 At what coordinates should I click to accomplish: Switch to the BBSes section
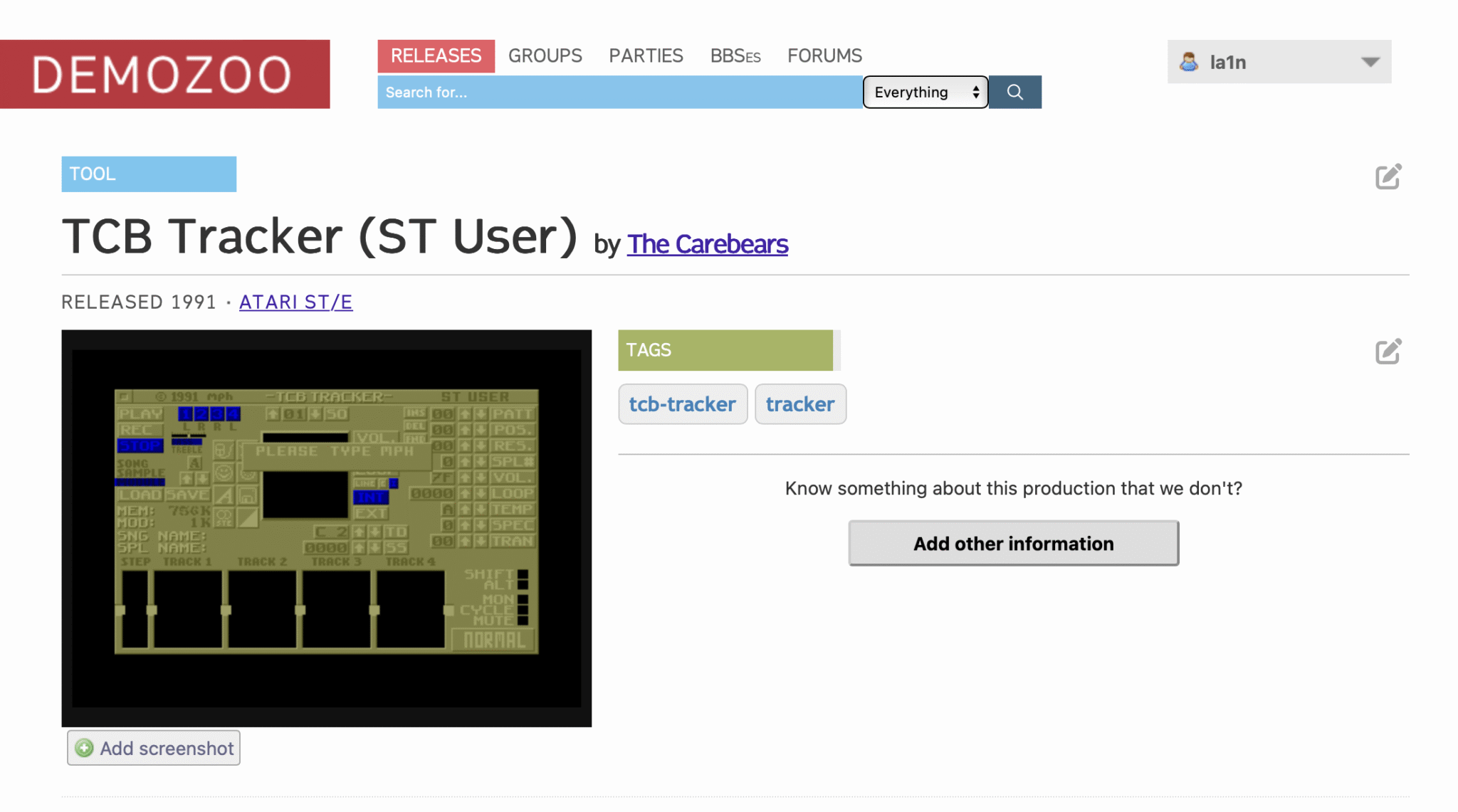coord(735,56)
